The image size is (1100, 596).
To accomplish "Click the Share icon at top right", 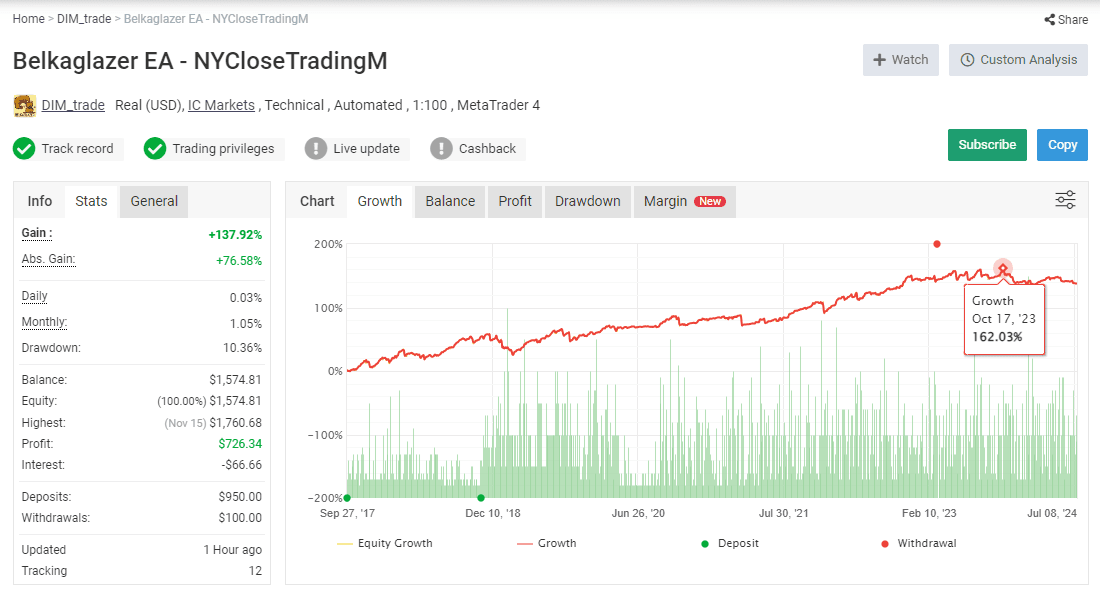I will pyautogui.click(x=1049, y=20).
